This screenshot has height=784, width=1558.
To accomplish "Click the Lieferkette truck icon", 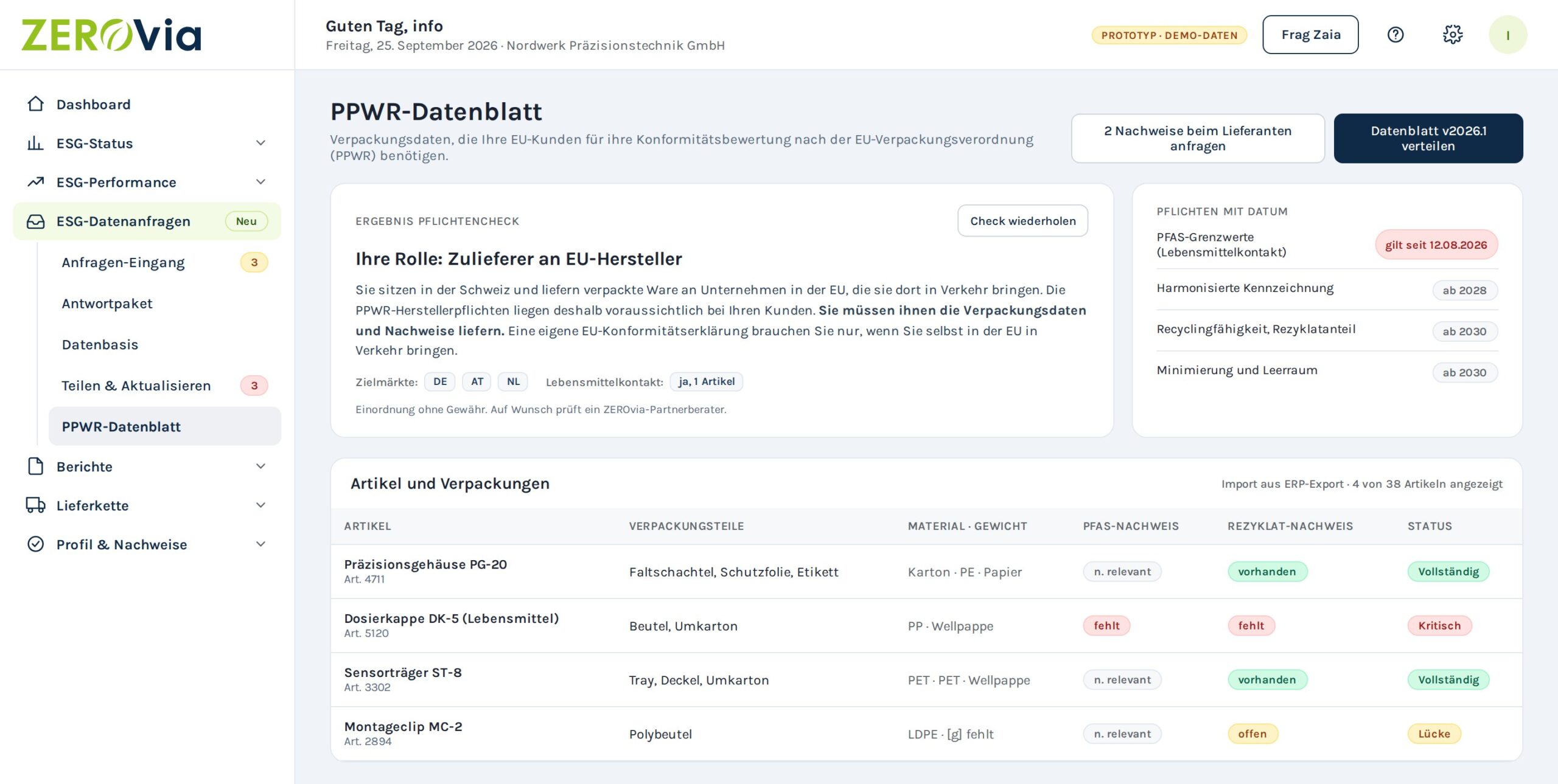I will tap(36, 505).
